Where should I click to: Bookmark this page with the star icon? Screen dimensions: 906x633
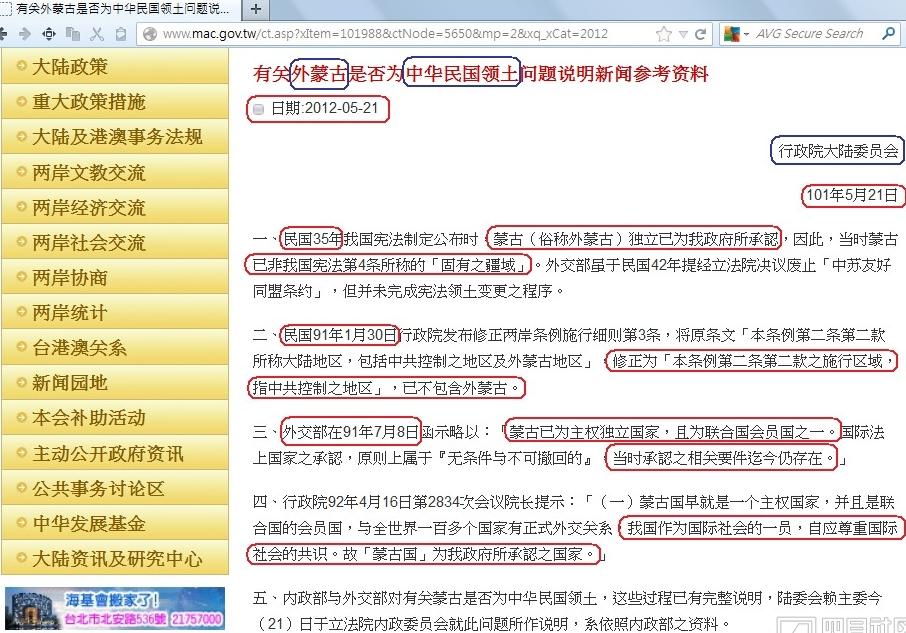coord(664,34)
